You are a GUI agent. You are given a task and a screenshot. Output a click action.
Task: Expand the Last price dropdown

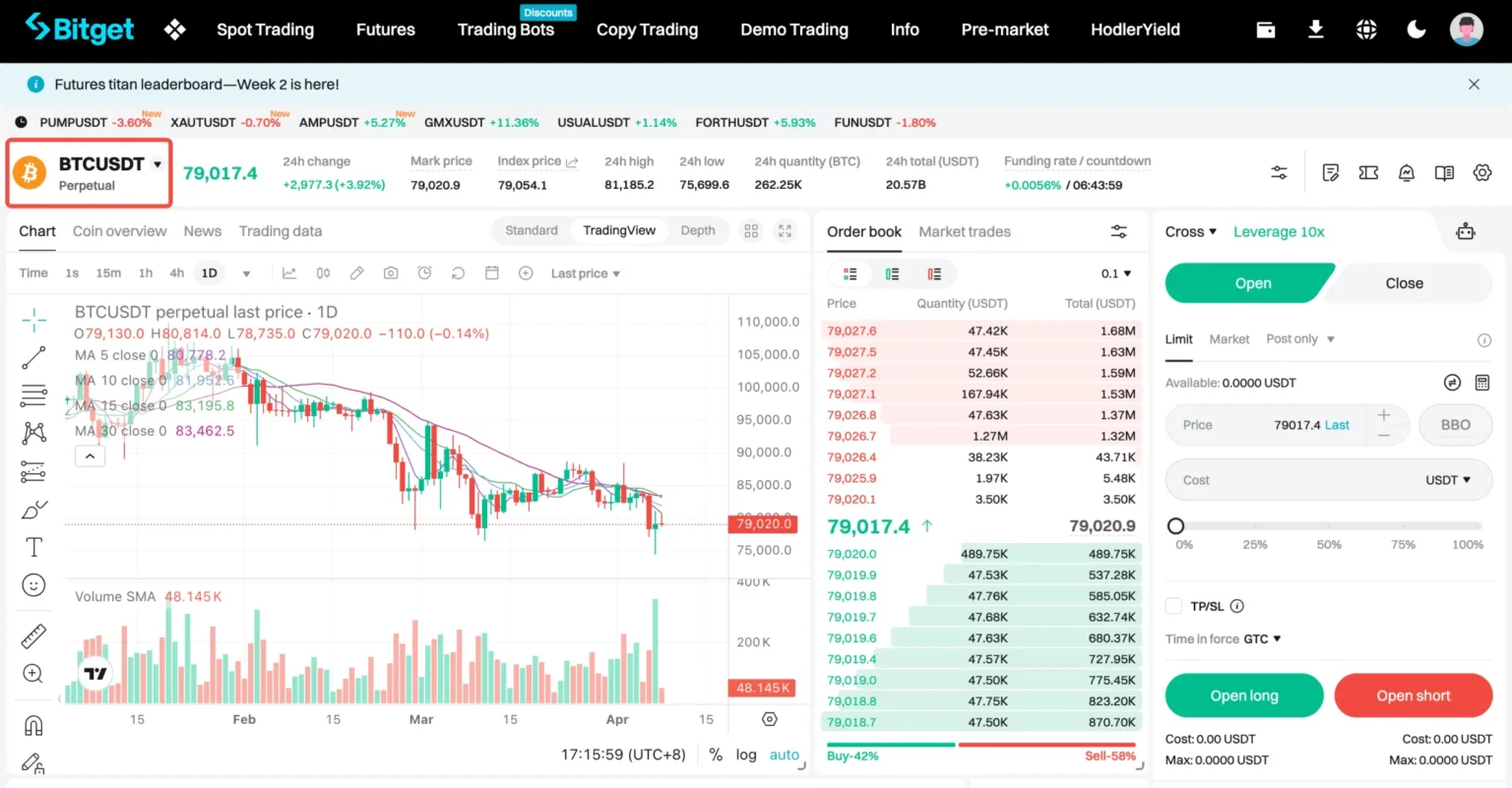585,273
